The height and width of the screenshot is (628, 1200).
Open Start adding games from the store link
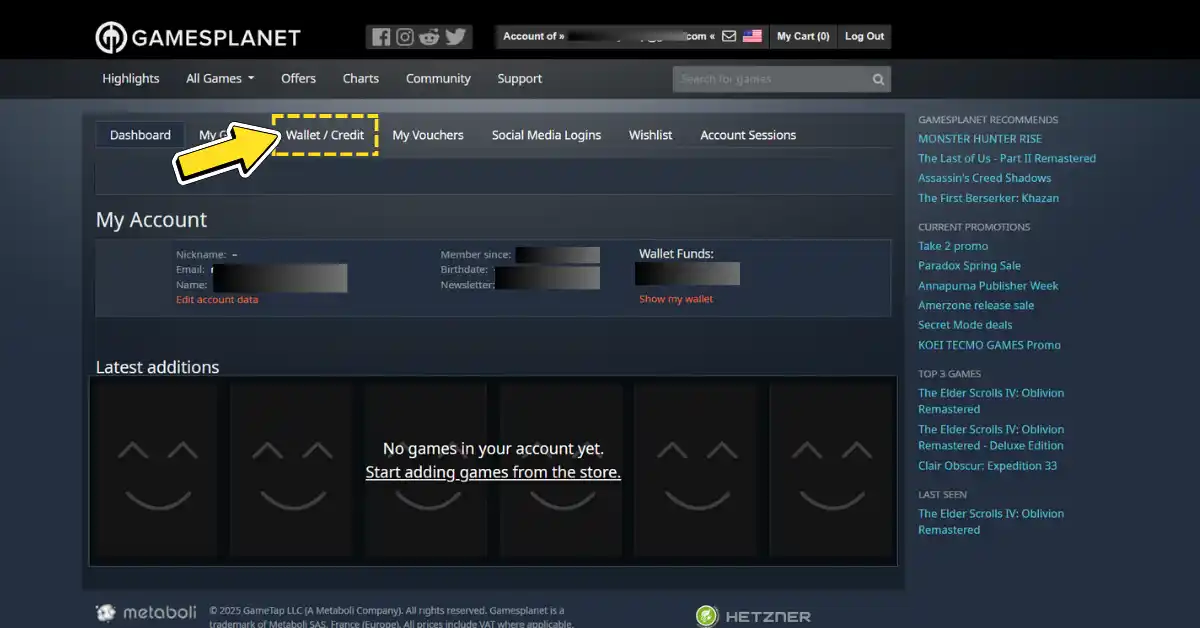[x=493, y=472]
